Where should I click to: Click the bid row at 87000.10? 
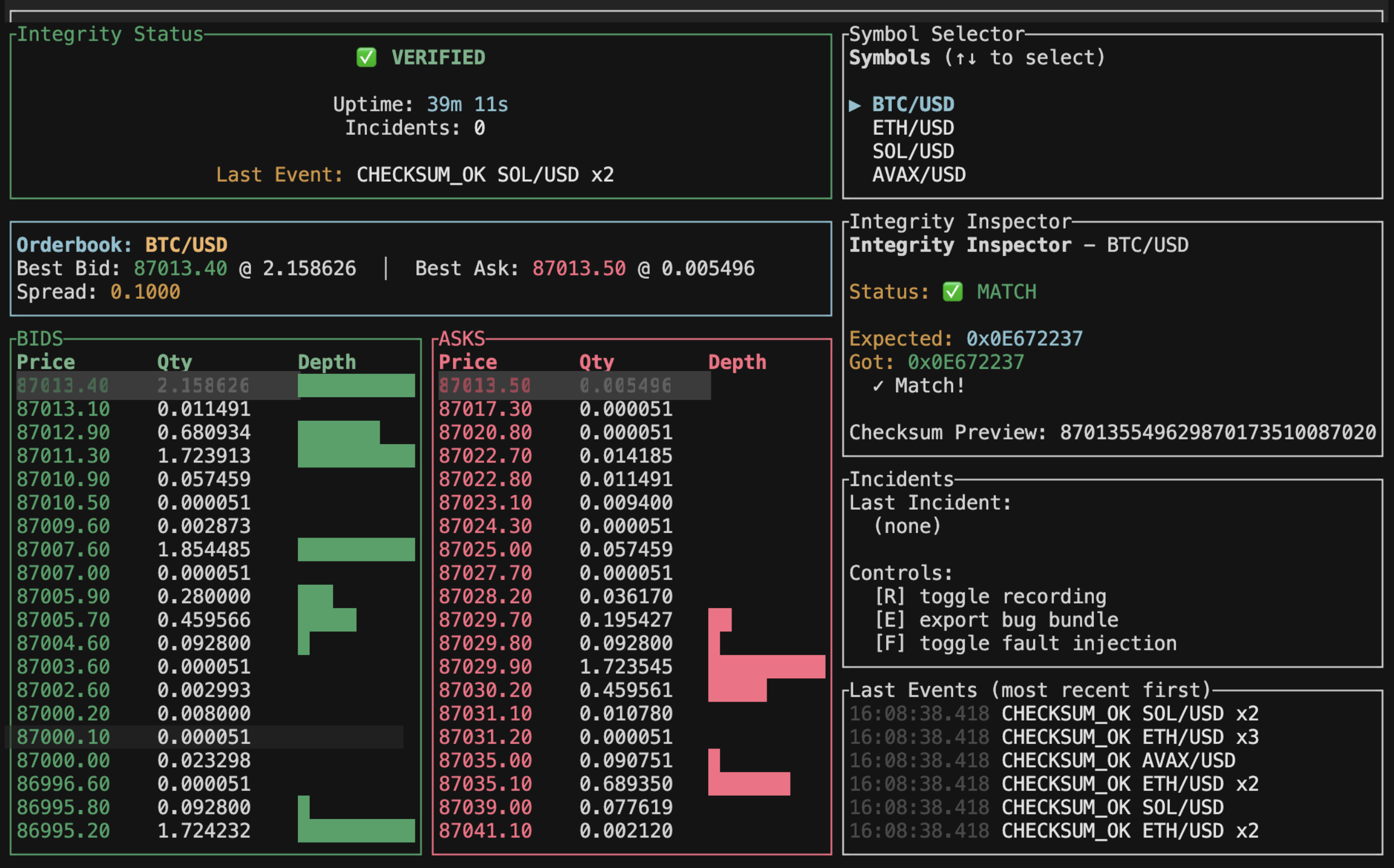click(133, 737)
